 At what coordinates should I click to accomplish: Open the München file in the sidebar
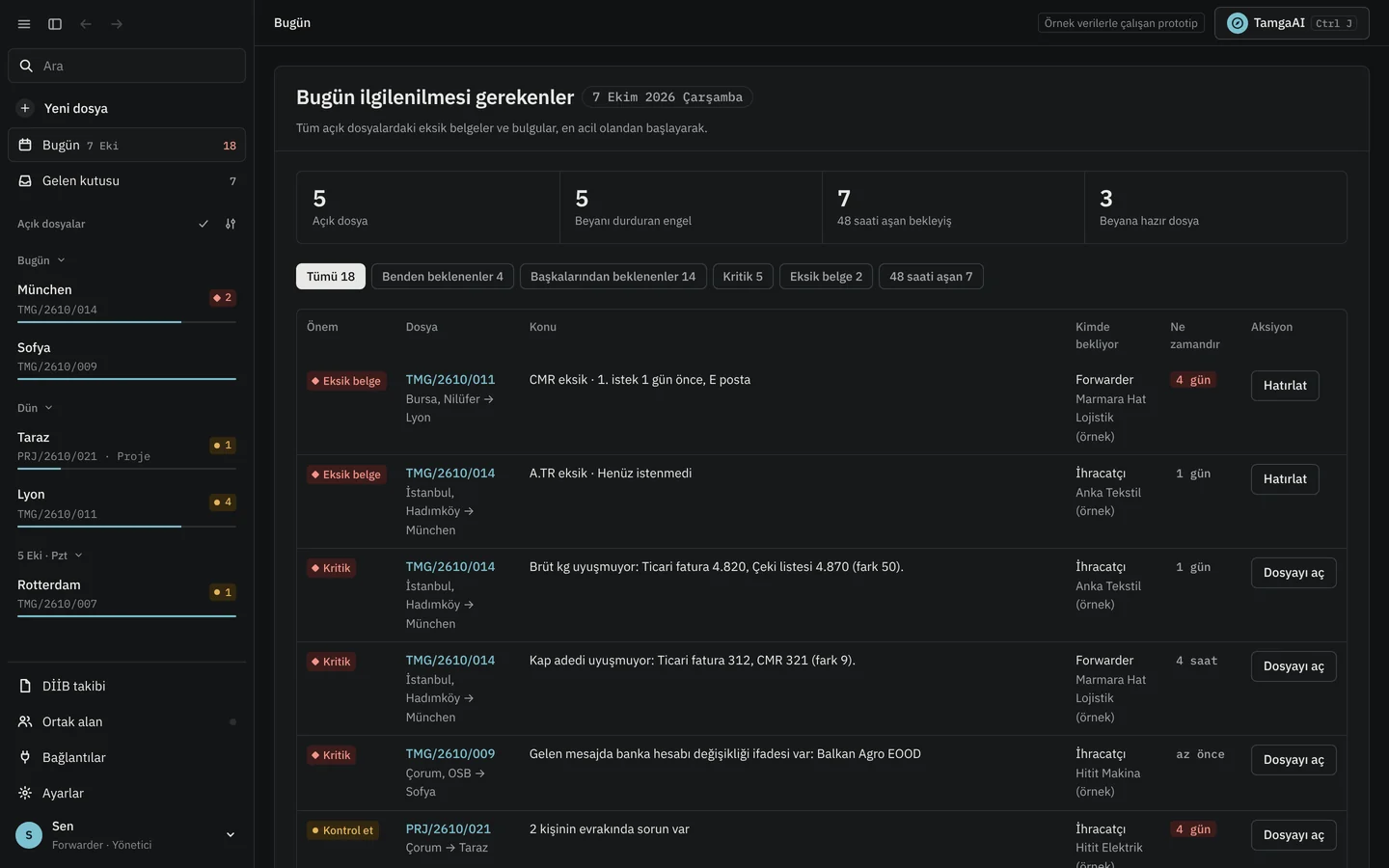pyautogui.click(x=126, y=299)
